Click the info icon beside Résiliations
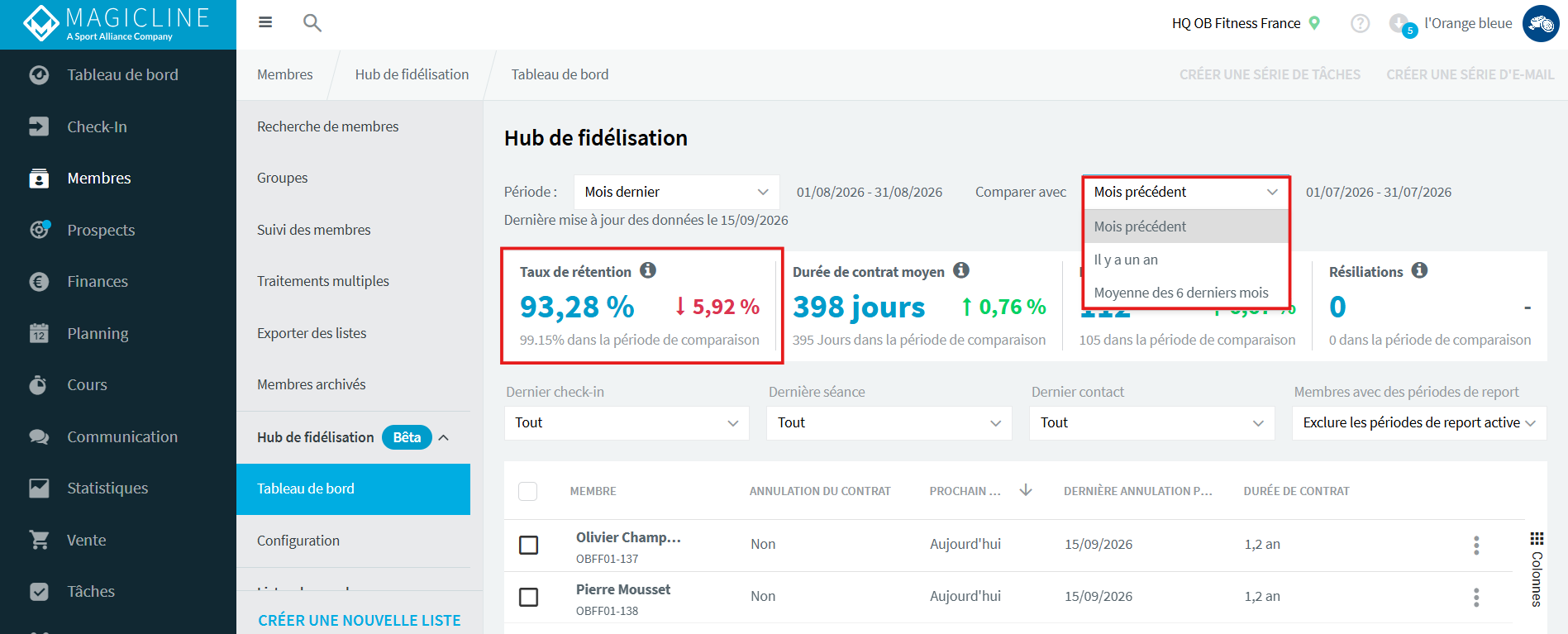 (x=1419, y=270)
